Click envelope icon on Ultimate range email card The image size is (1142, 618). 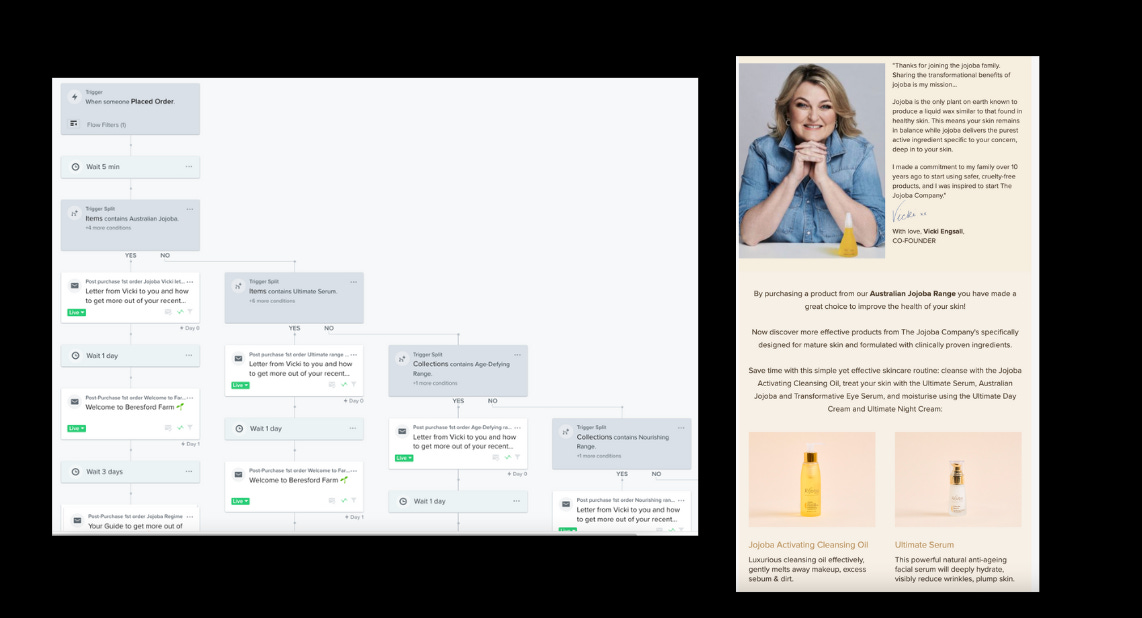tap(238, 358)
